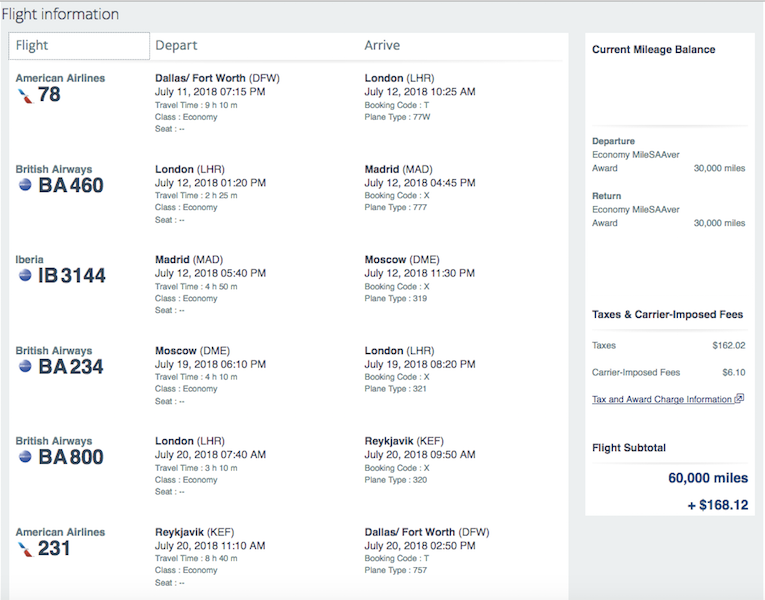Click the Current Mileage Balance heading
Screen dimensions: 765x600
pyautogui.click(x=654, y=50)
